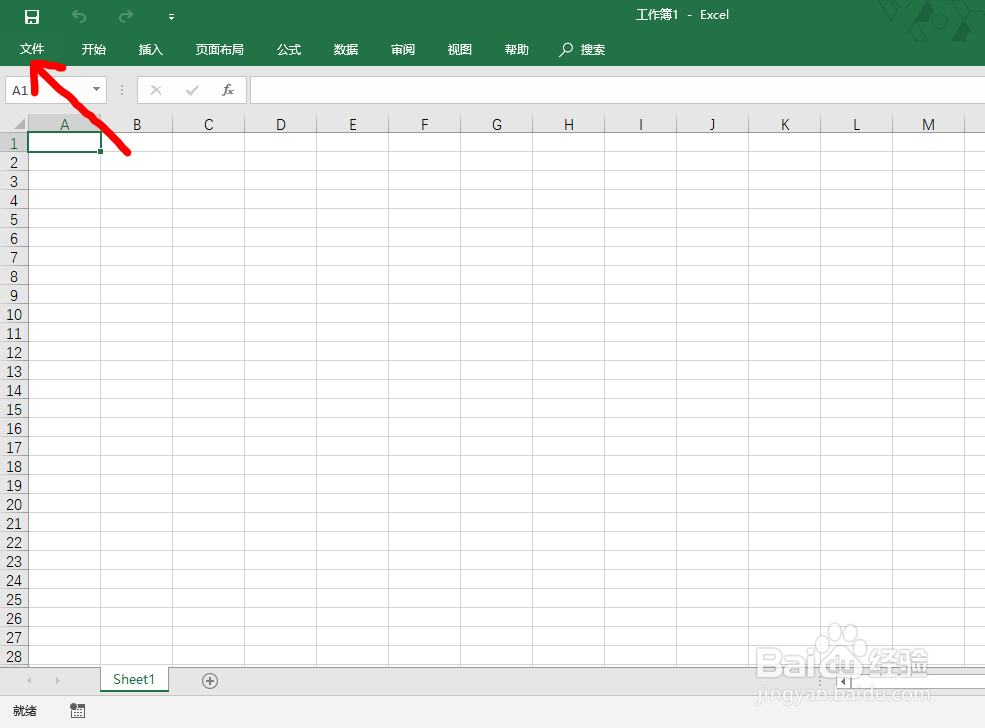Click the Redo arrow icon
Screen dimensions: 985x728
(x=124, y=15)
